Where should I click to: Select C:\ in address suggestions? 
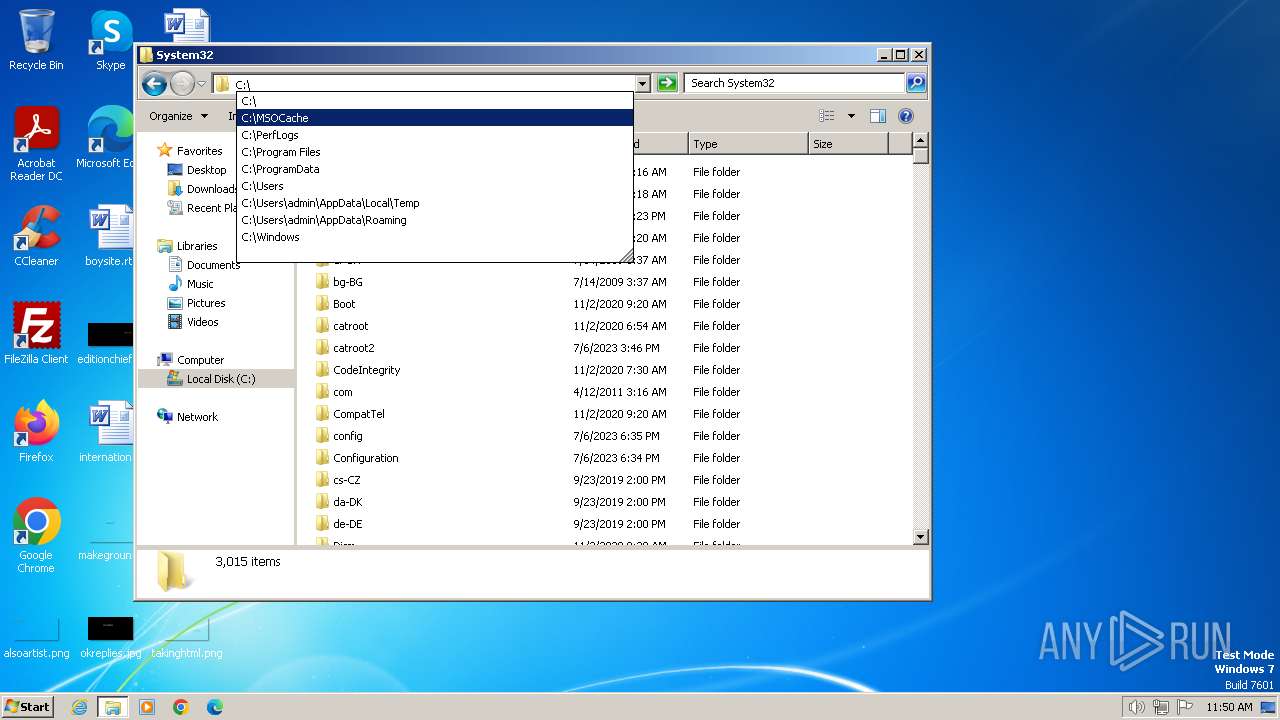click(435, 101)
